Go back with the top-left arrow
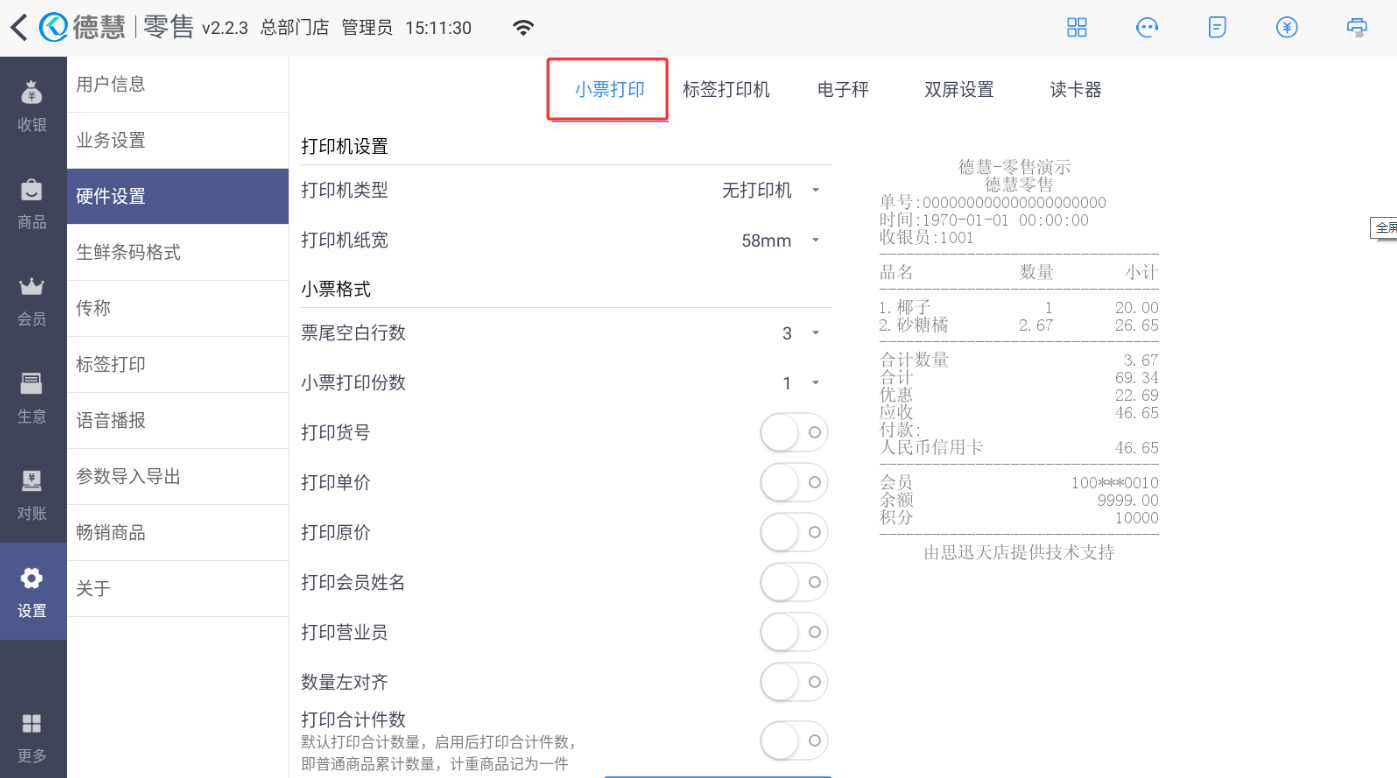The width and height of the screenshot is (1397, 778). pyautogui.click(x=19, y=27)
